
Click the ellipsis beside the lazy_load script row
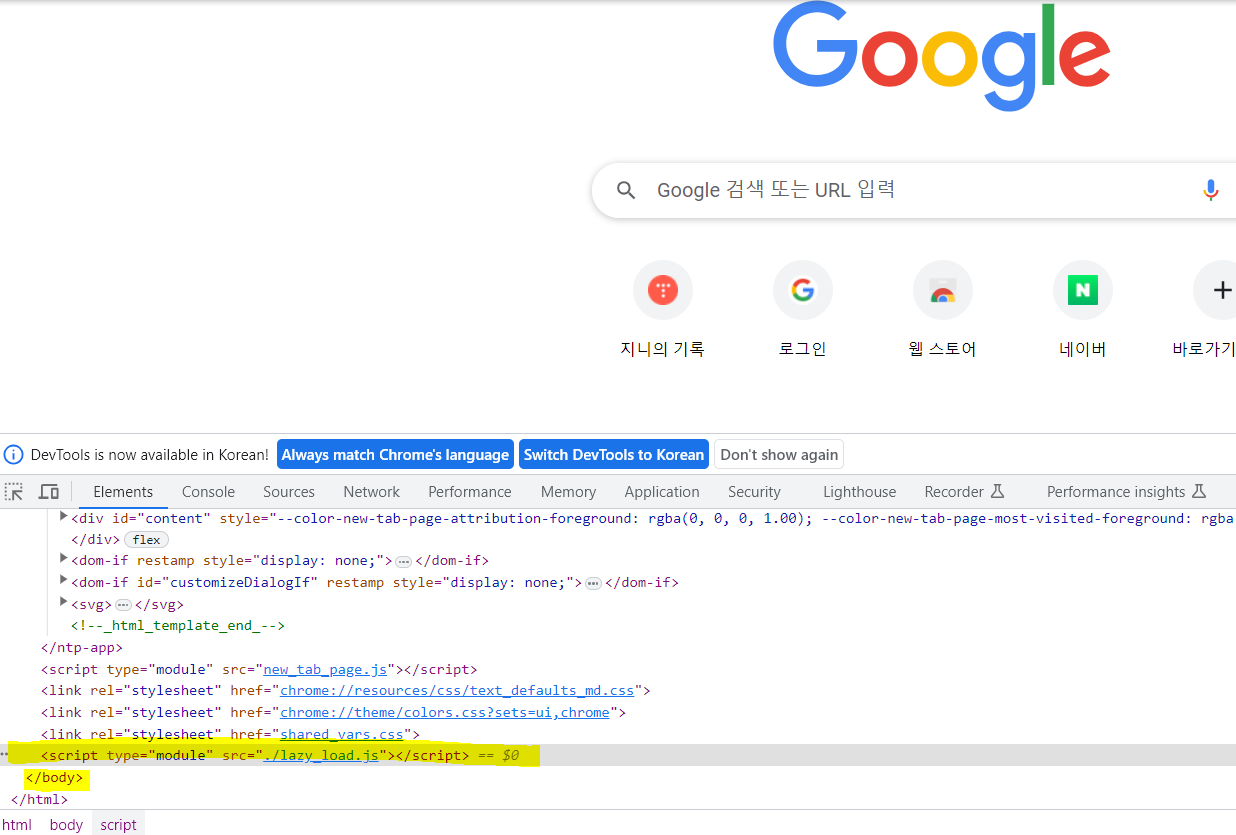pyautogui.click(x=4, y=755)
